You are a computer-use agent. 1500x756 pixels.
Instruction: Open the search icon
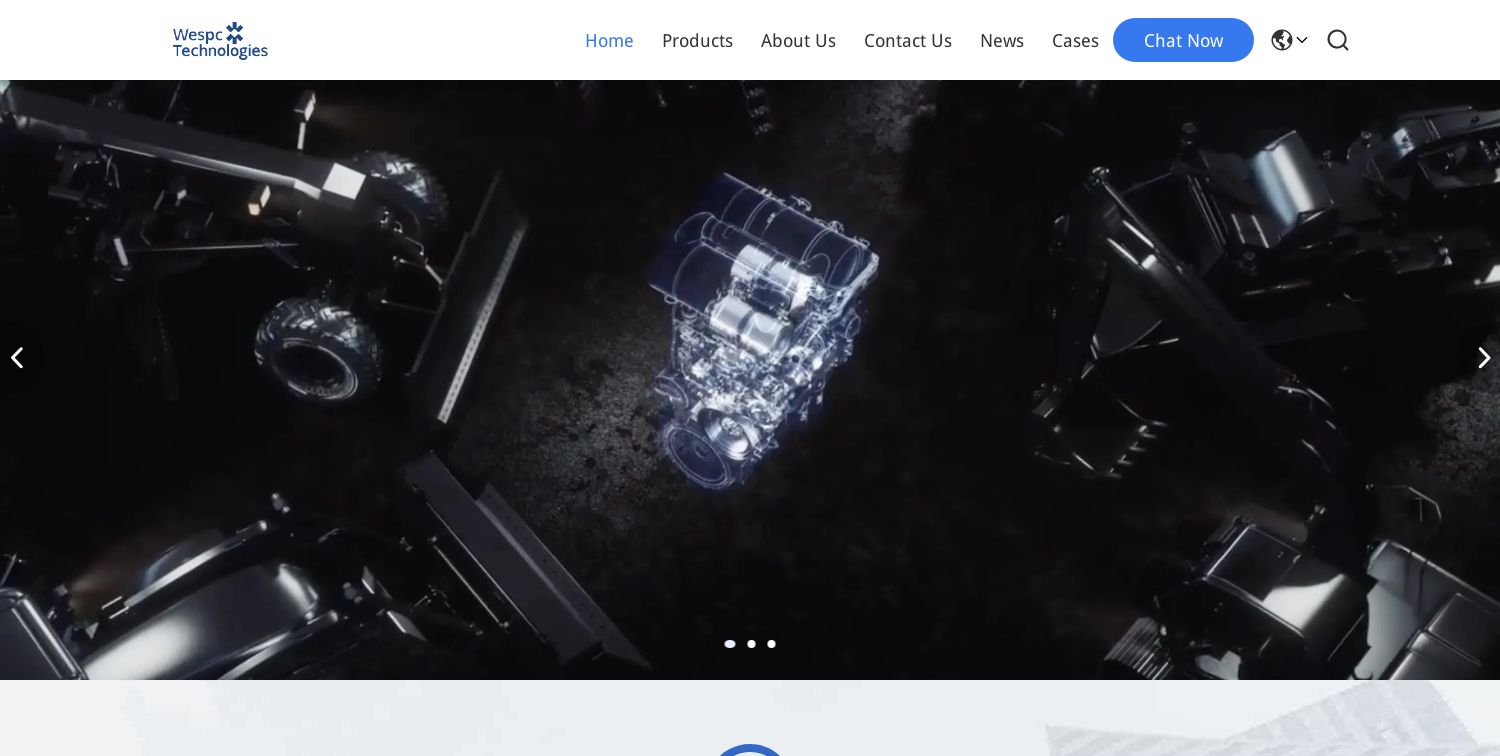[1338, 40]
